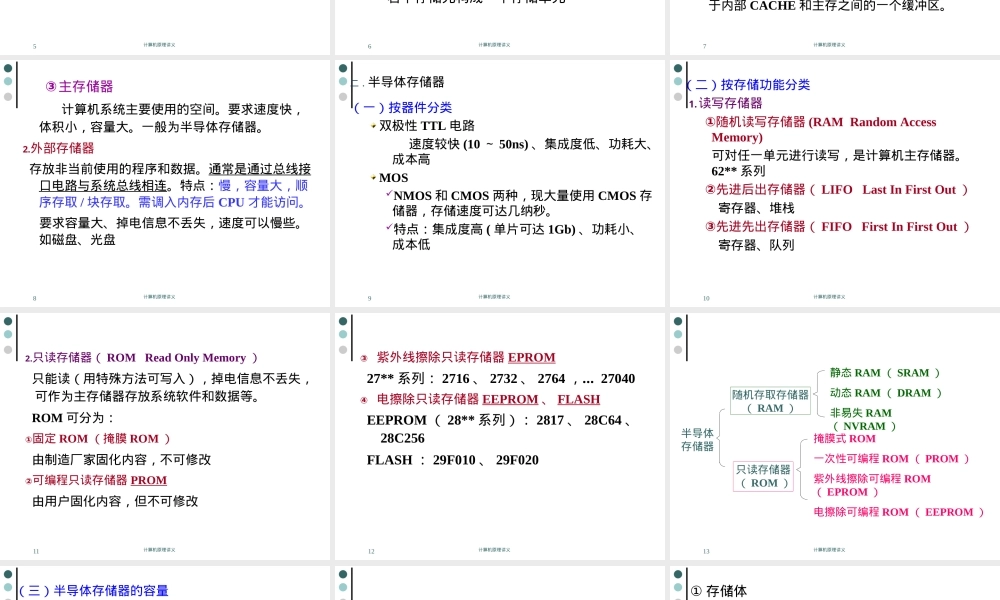Click the line 如磁盘、光盘
Image resolution: width=1000 pixels, height=600 pixels.
[77, 240]
